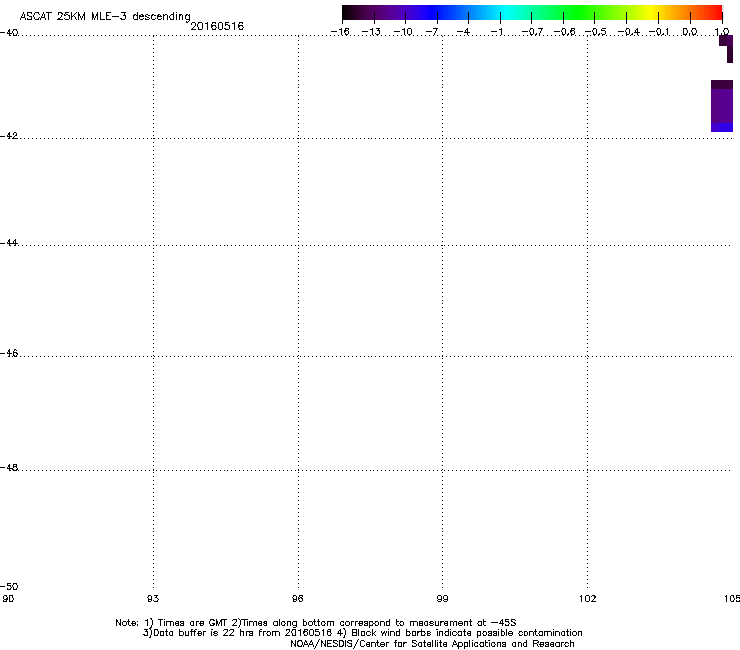The image size is (740, 650).
Task: Click the blue strip below the purple data block
Action: coord(722,127)
